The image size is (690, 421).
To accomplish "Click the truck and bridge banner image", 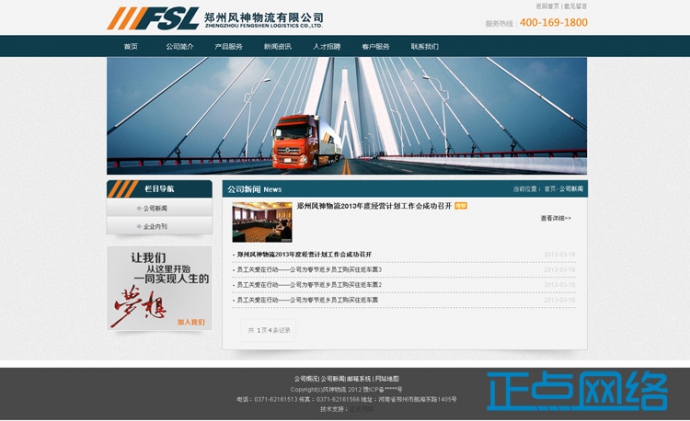I will pyautogui.click(x=347, y=116).
